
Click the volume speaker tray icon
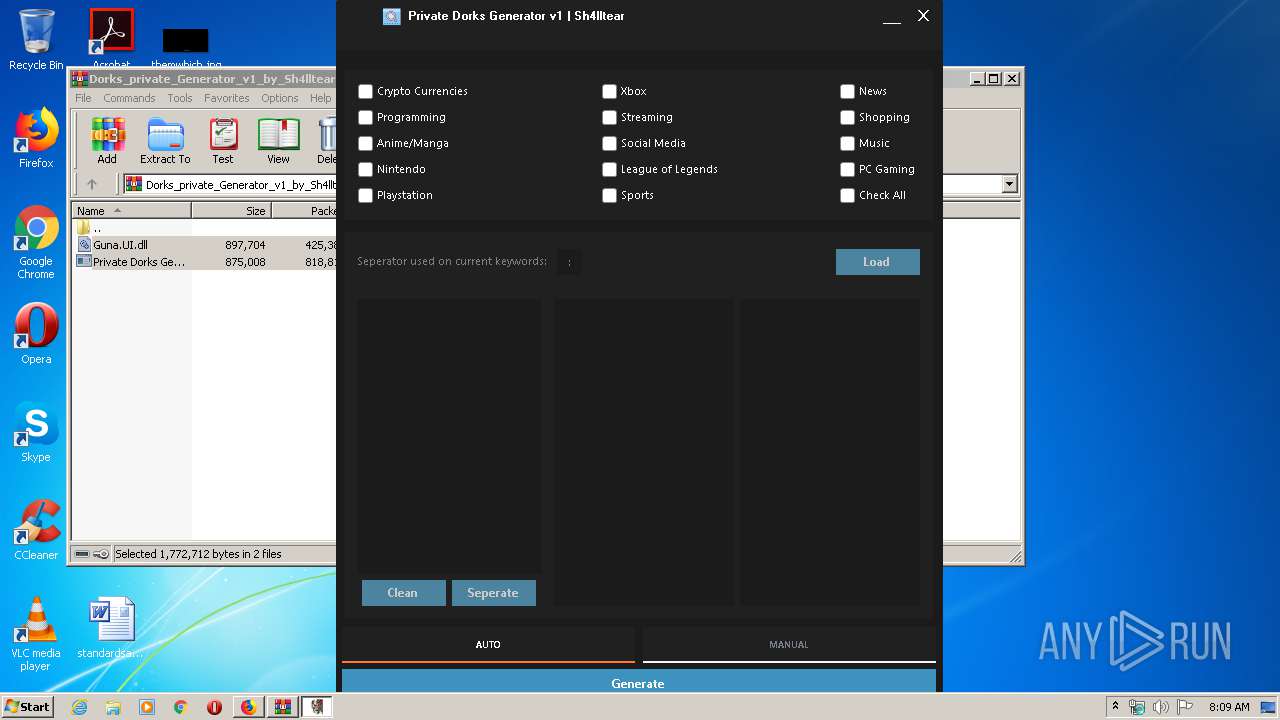pyautogui.click(x=1161, y=707)
